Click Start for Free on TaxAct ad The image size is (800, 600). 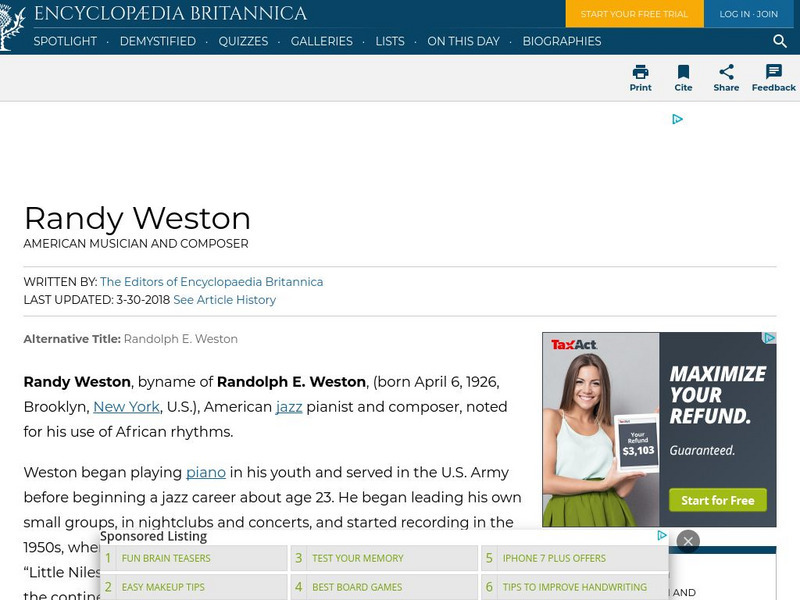point(718,500)
